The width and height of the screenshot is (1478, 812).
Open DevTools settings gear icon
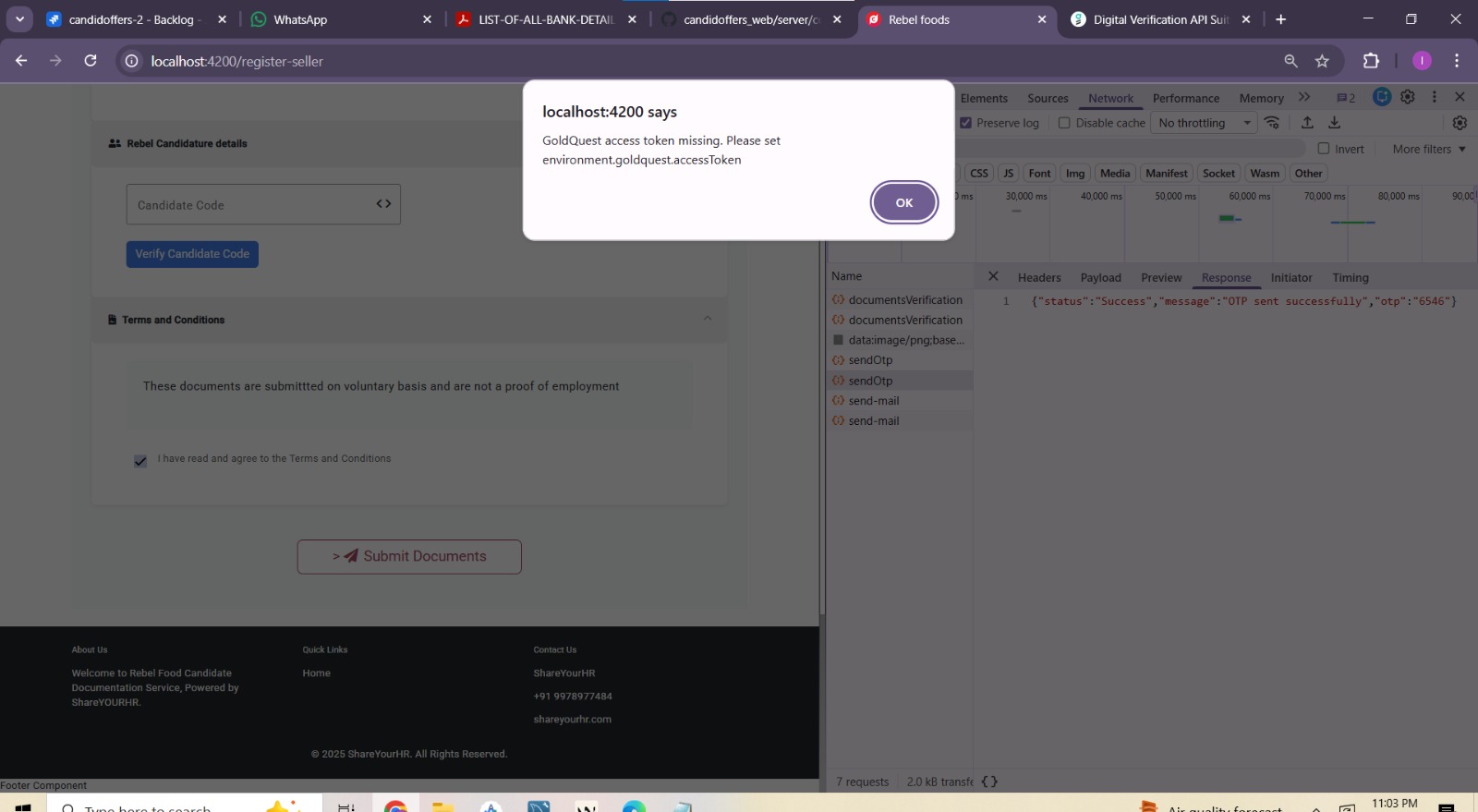click(x=1407, y=97)
